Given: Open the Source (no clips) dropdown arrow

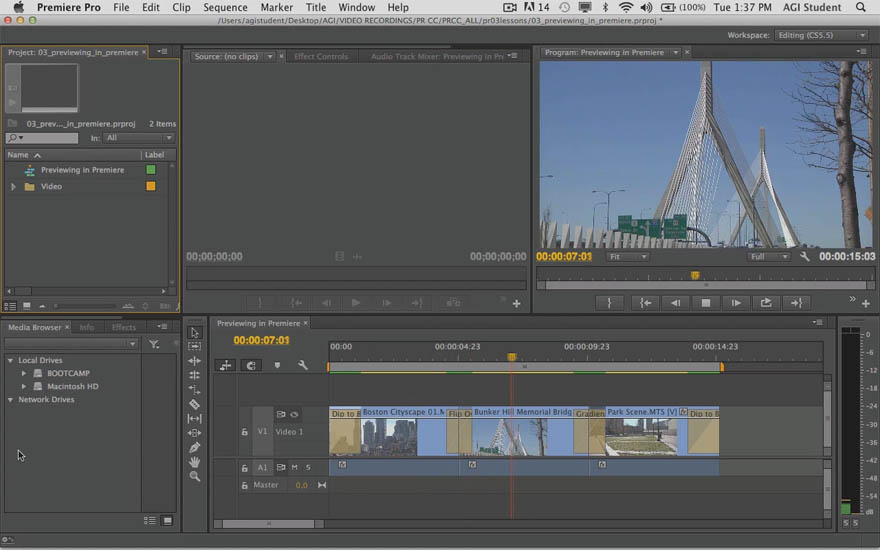Looking at the screenshot, I should [270, 57].
